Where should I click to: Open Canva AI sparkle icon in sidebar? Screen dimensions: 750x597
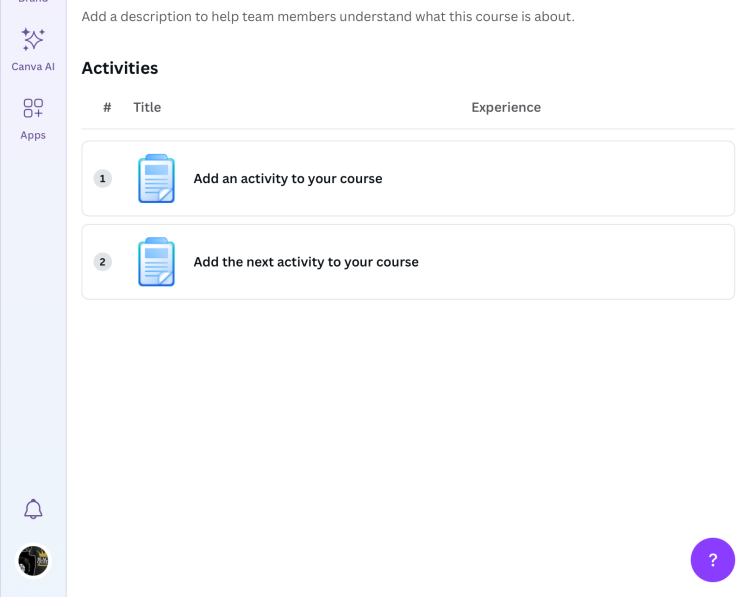click(x=33, y=40)
